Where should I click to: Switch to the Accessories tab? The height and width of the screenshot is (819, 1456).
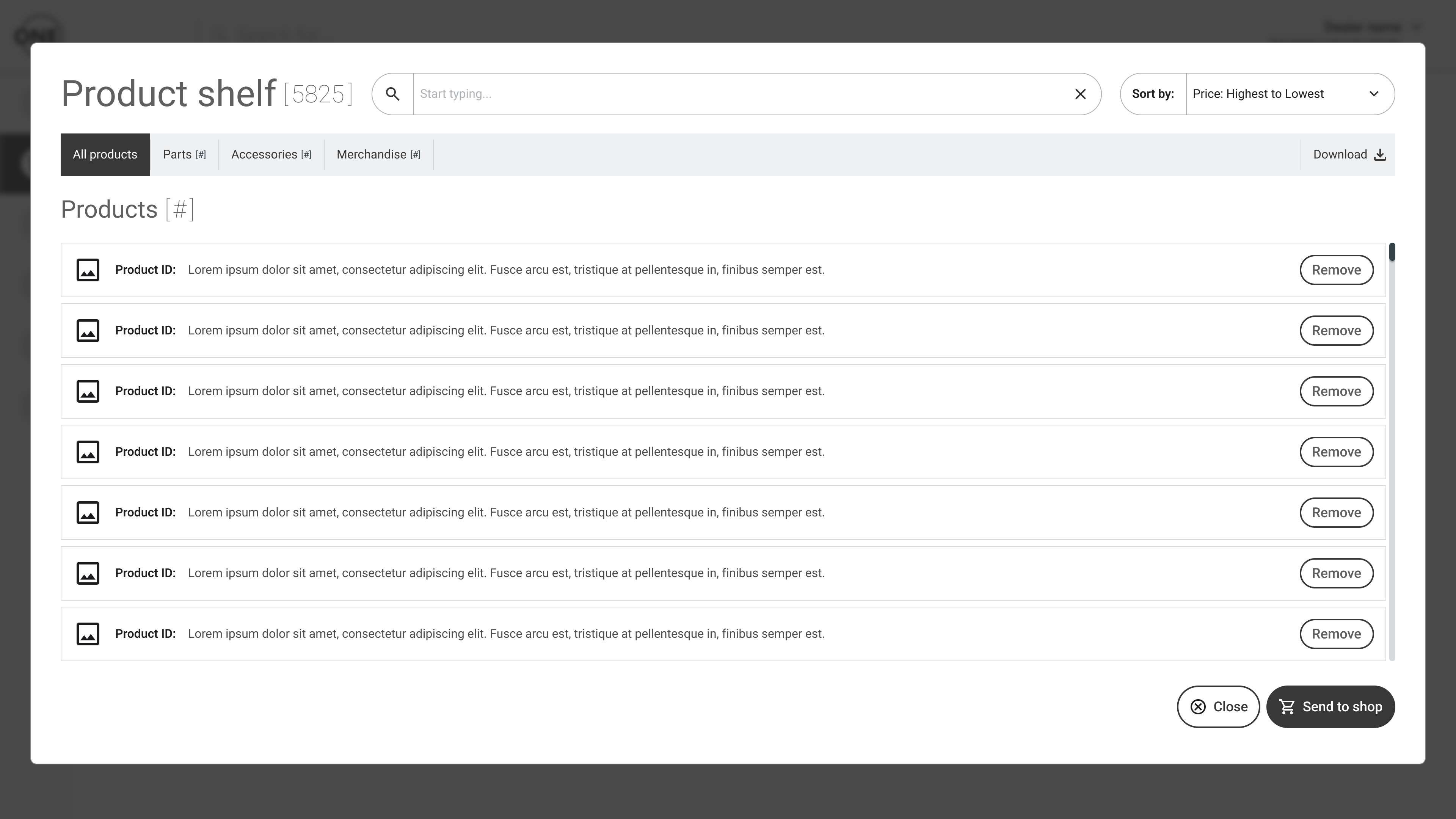click(x=271, y=155)
